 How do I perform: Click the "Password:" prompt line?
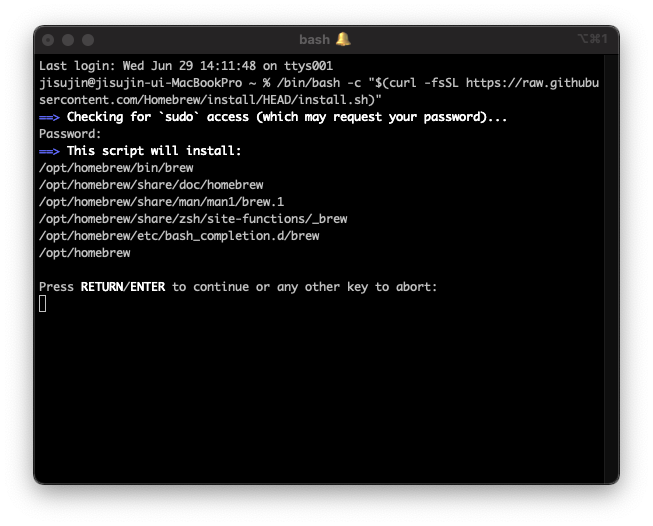coord(70,134)
